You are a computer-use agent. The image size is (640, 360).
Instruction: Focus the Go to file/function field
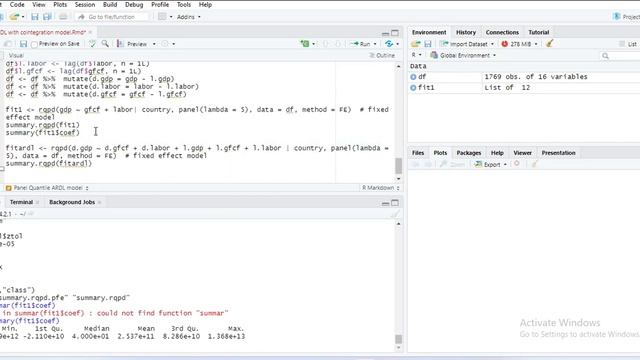(x=112, y=17)
